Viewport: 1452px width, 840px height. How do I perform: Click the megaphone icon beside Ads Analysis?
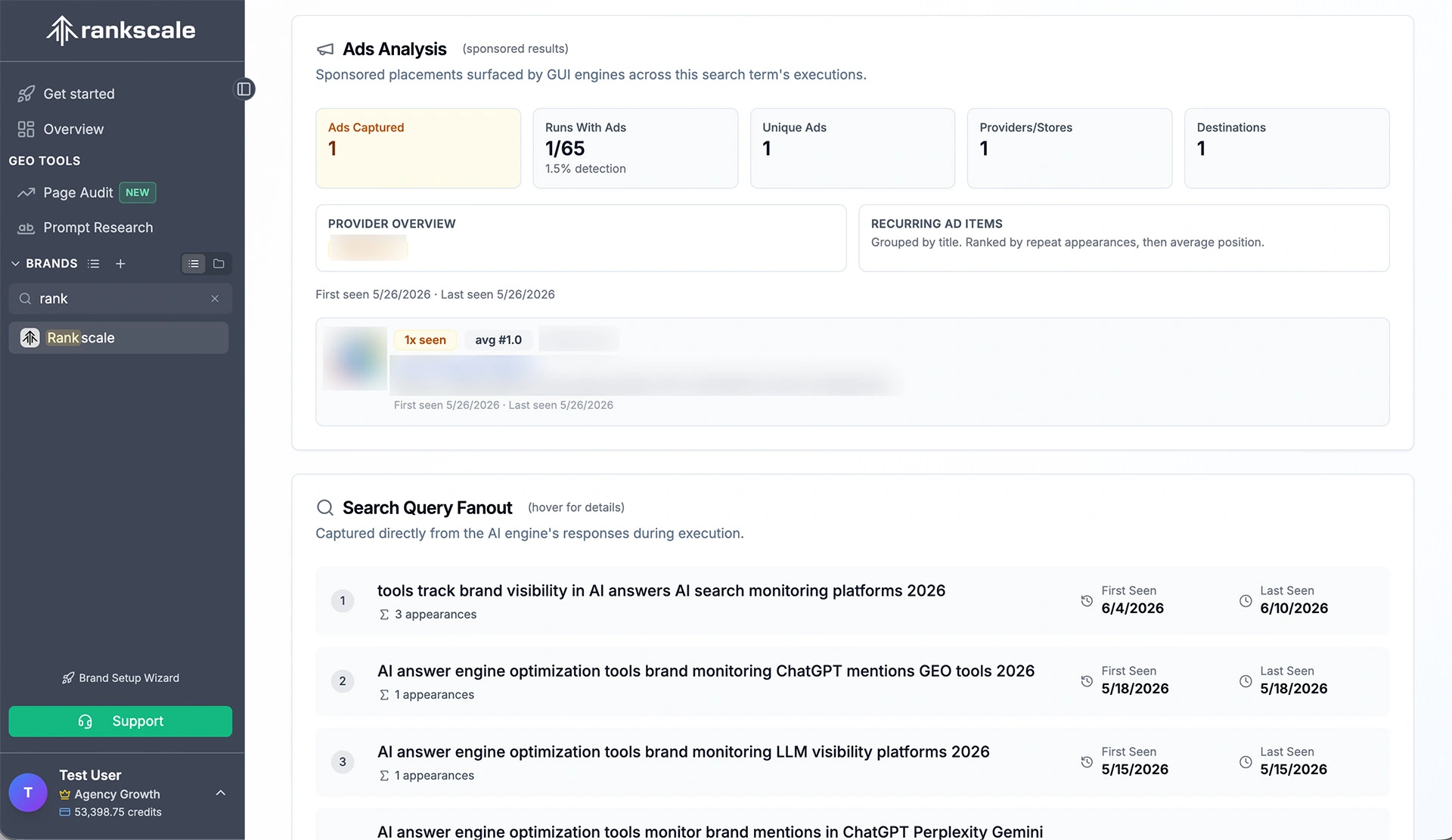(x=325, y=49)
